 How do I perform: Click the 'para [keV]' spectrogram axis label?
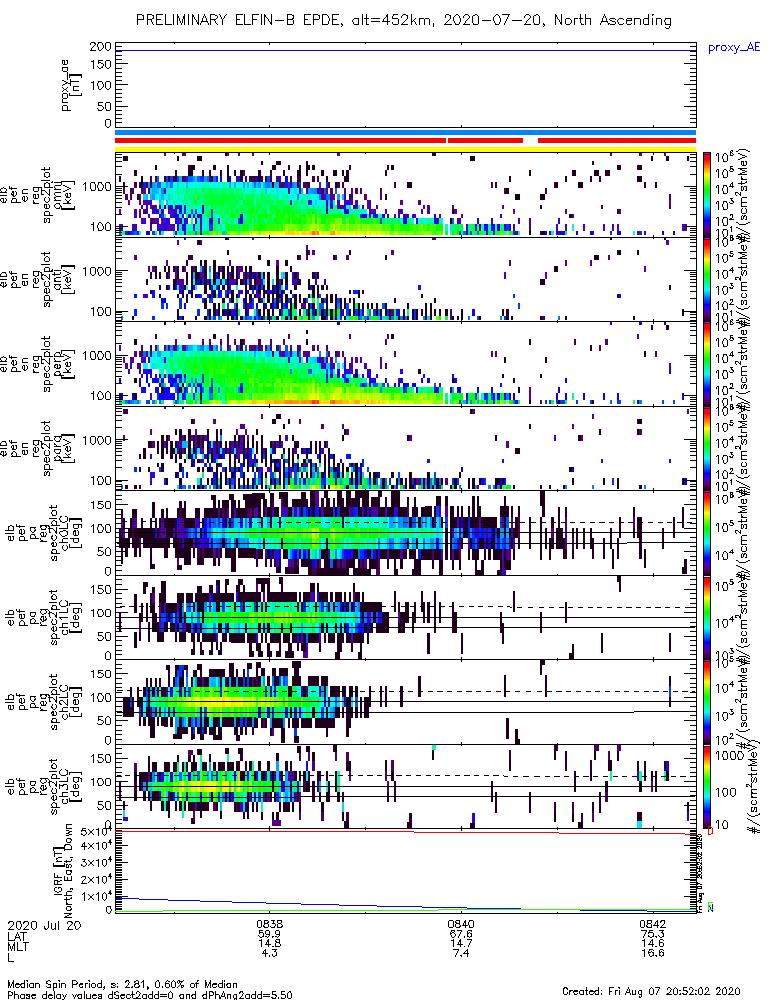point(64,448)
